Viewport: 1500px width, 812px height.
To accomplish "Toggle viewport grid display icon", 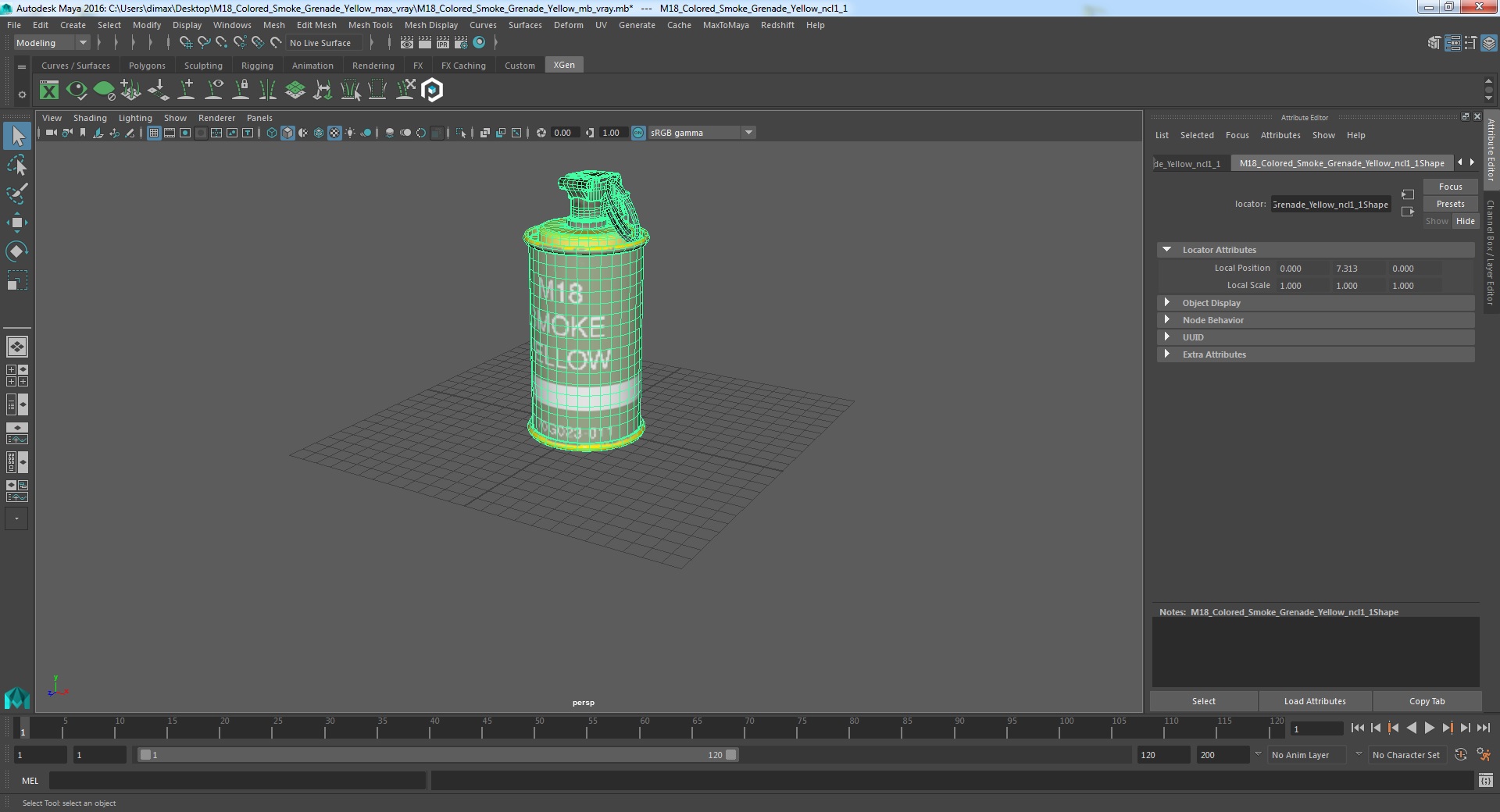I will pyautogui.click(x=154, y=133).
